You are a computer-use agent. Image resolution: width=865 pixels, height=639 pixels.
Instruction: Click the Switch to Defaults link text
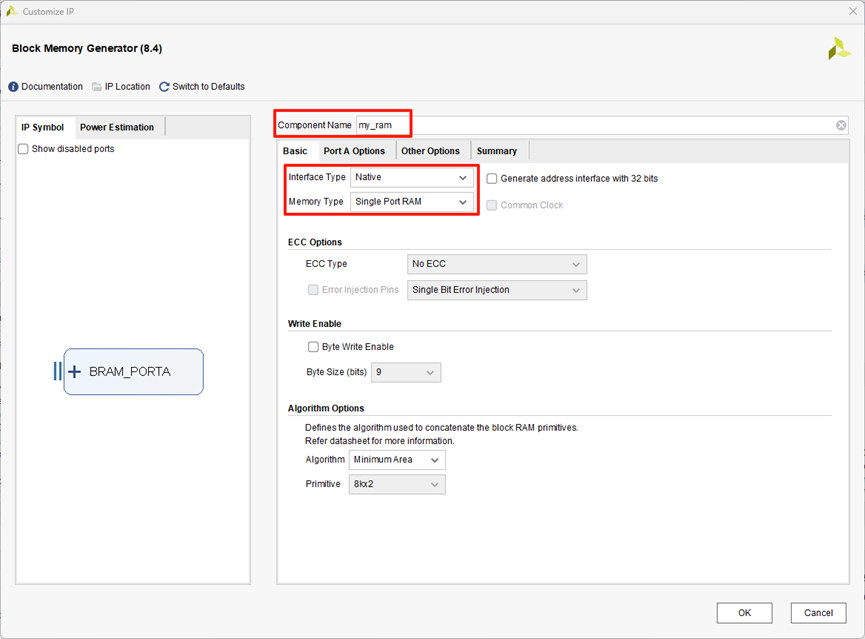209,87
